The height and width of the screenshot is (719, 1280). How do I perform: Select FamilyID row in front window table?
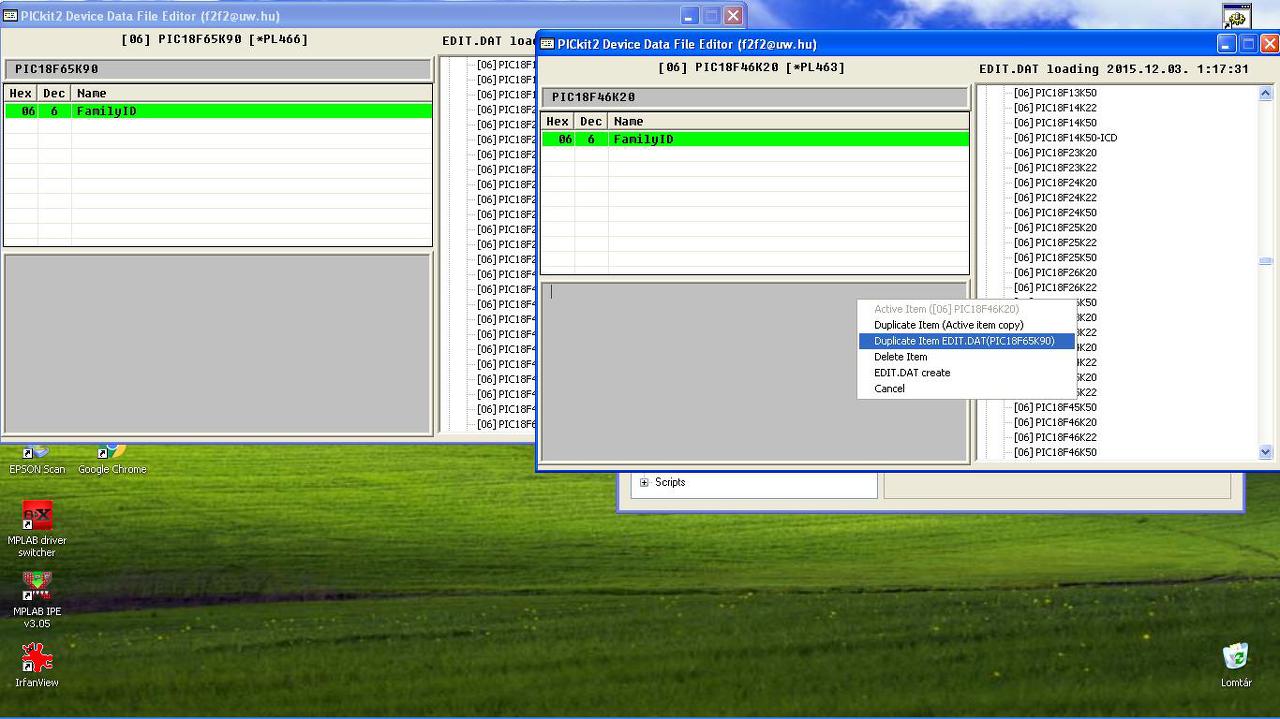coord(755,139)
